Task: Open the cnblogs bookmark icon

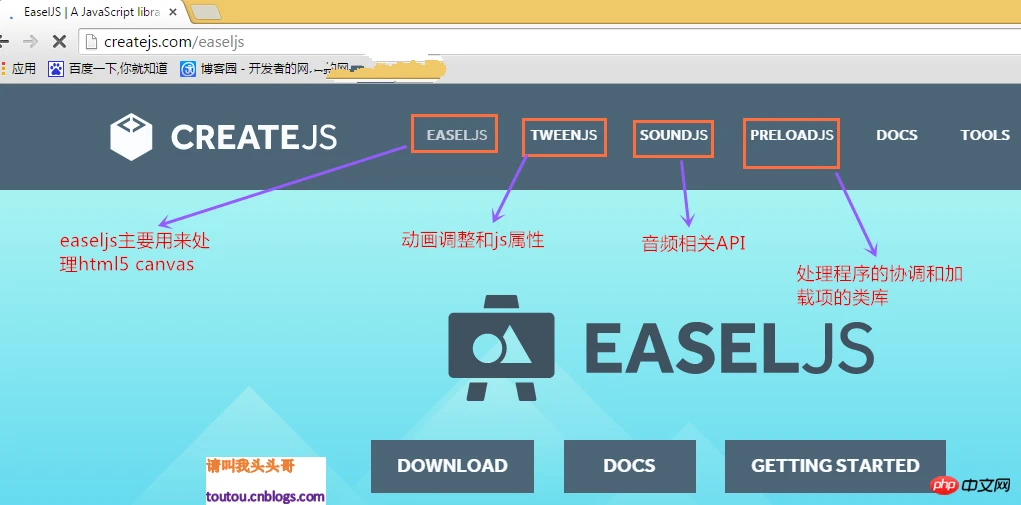Action: coord(188,68)
